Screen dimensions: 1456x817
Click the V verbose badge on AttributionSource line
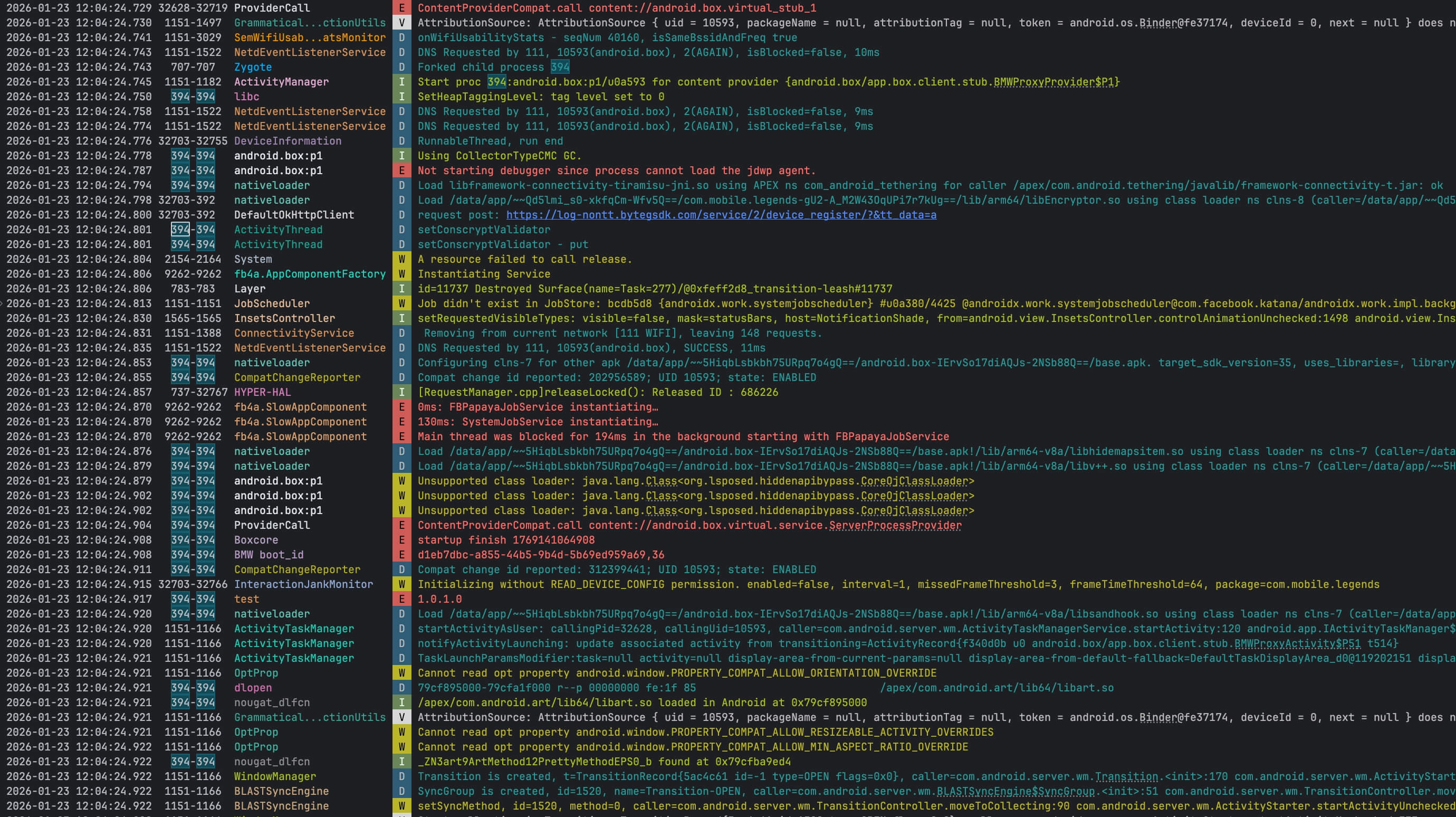(401, 23)
